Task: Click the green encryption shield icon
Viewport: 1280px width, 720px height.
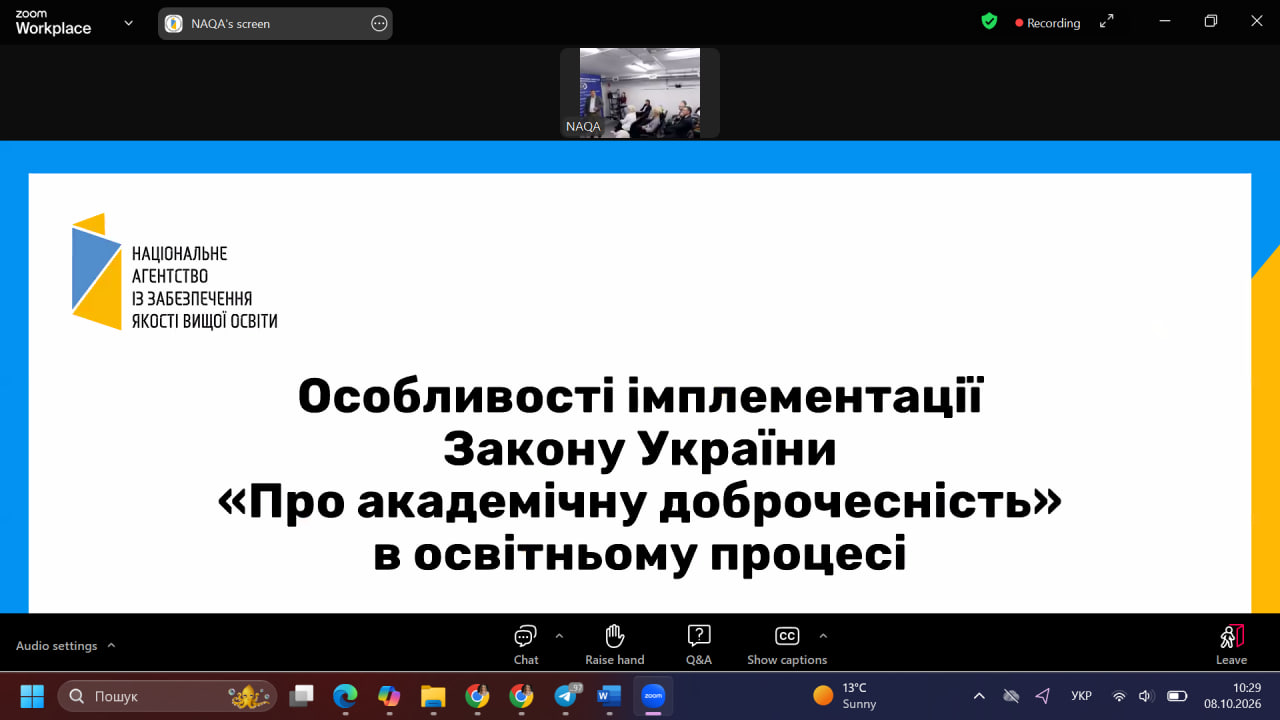Action: click(989, 21)
